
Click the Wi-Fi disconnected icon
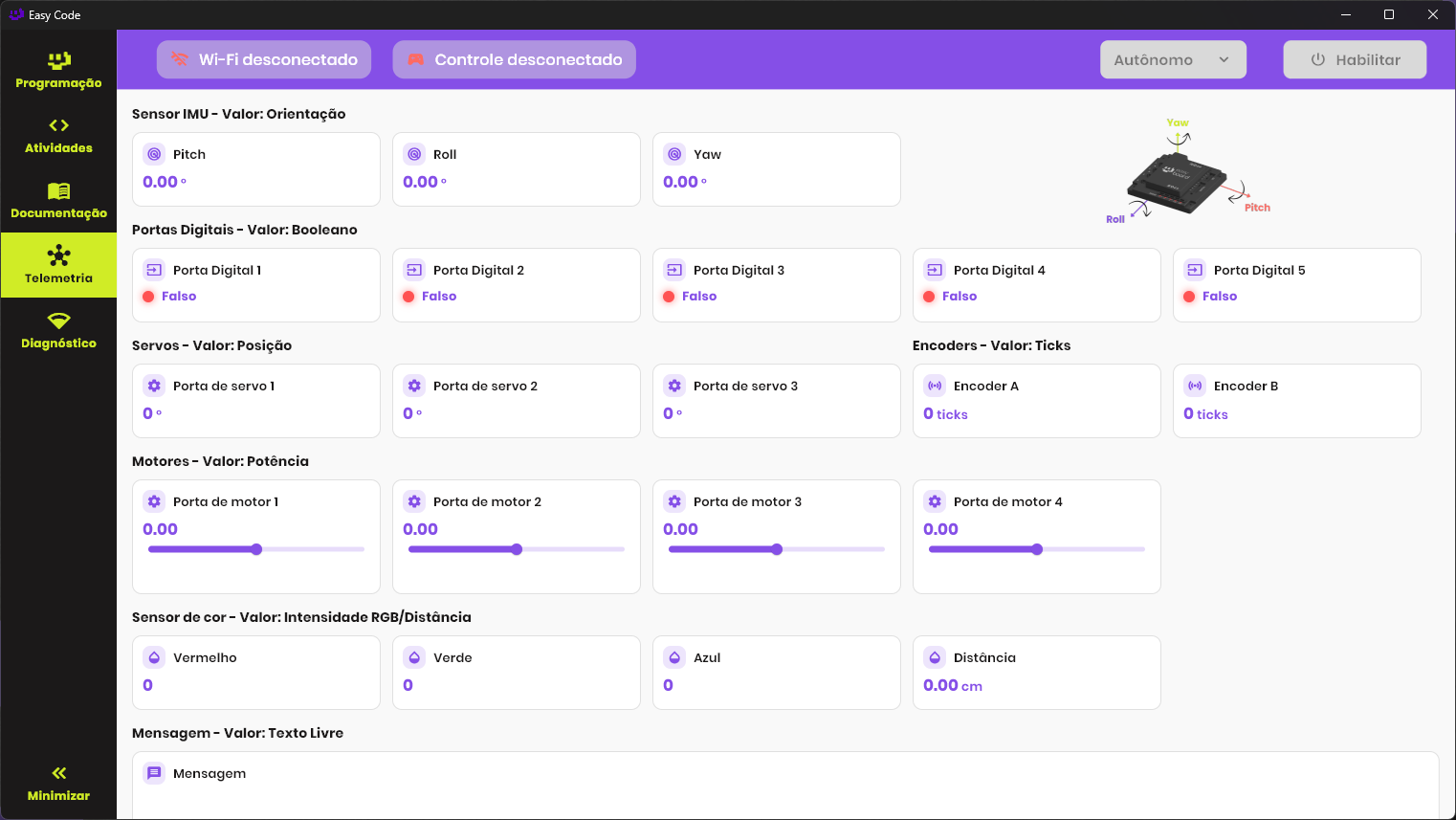179,59
